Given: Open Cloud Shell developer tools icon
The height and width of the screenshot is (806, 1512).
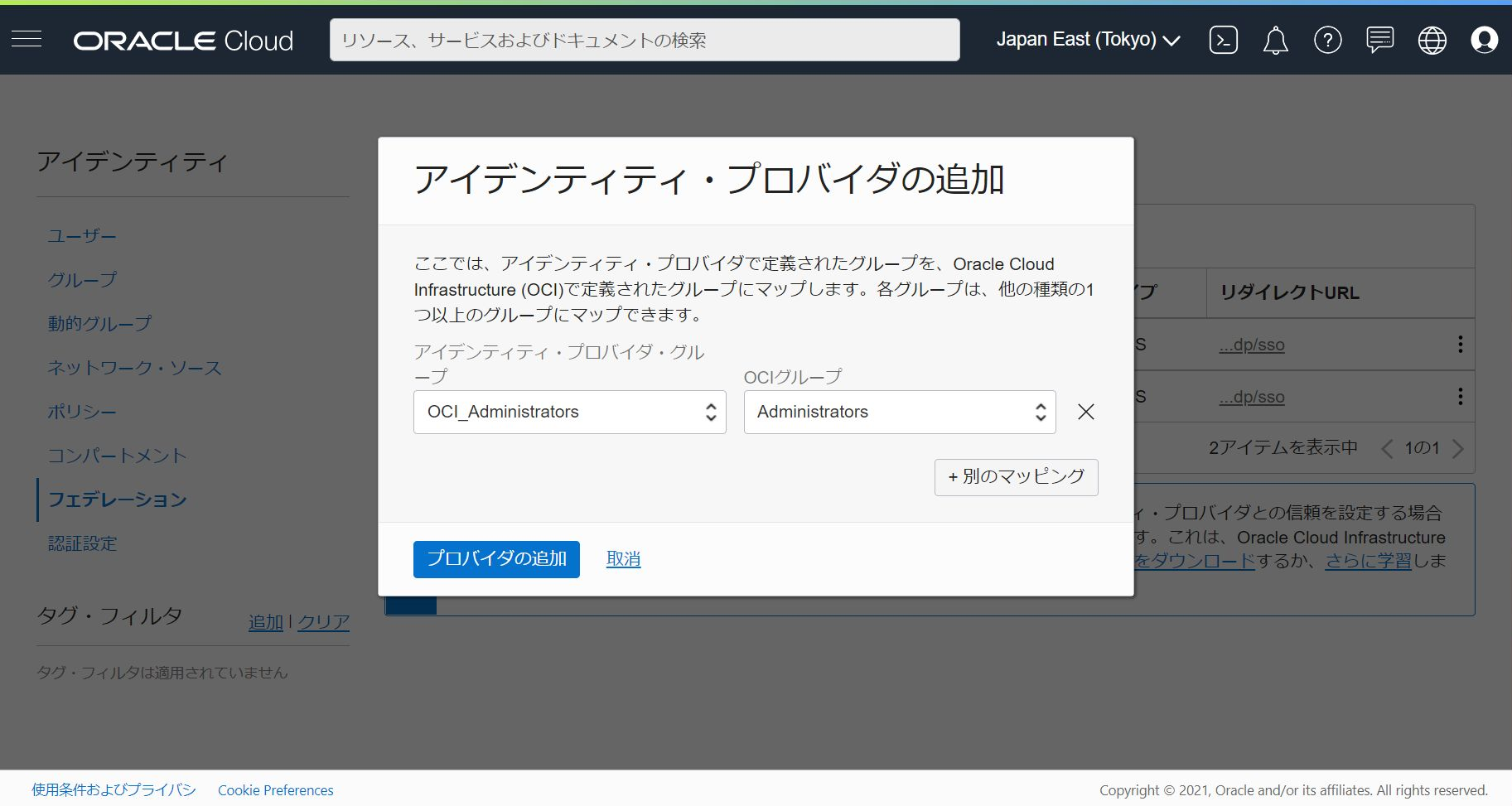Looking at the screenshot, I should point(1223,40).
